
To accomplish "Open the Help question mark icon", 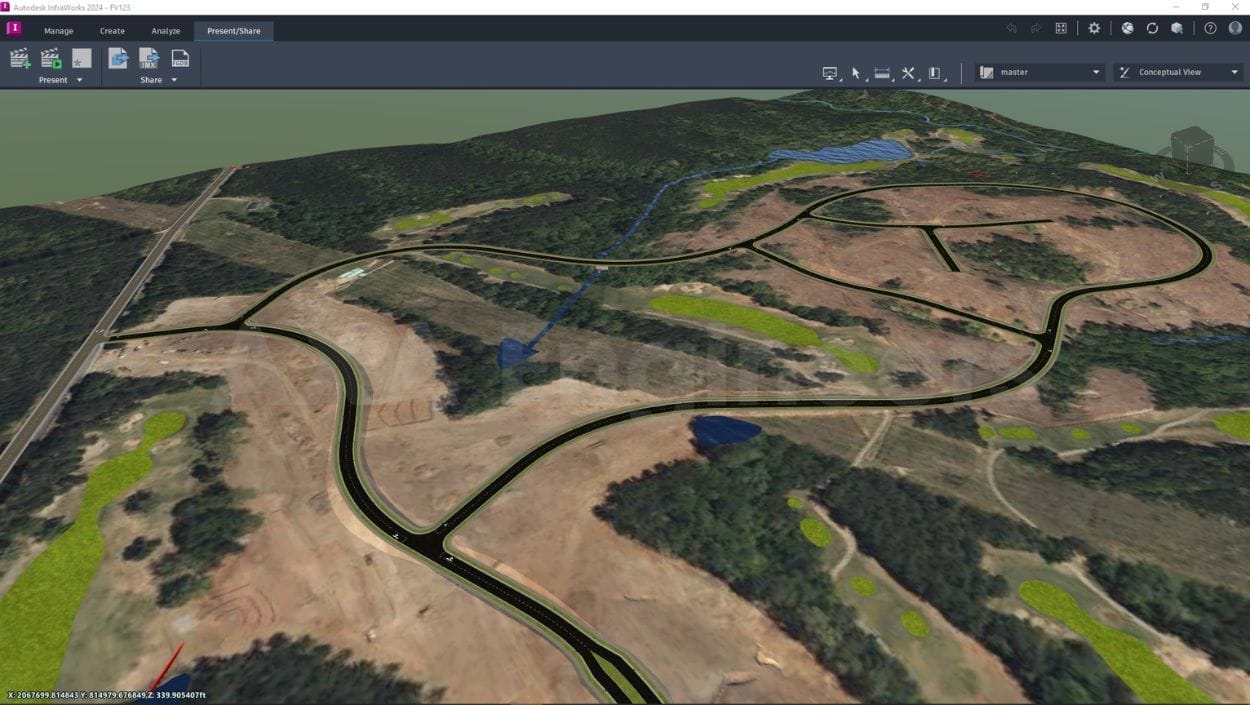I will (x=1209, y=28).
